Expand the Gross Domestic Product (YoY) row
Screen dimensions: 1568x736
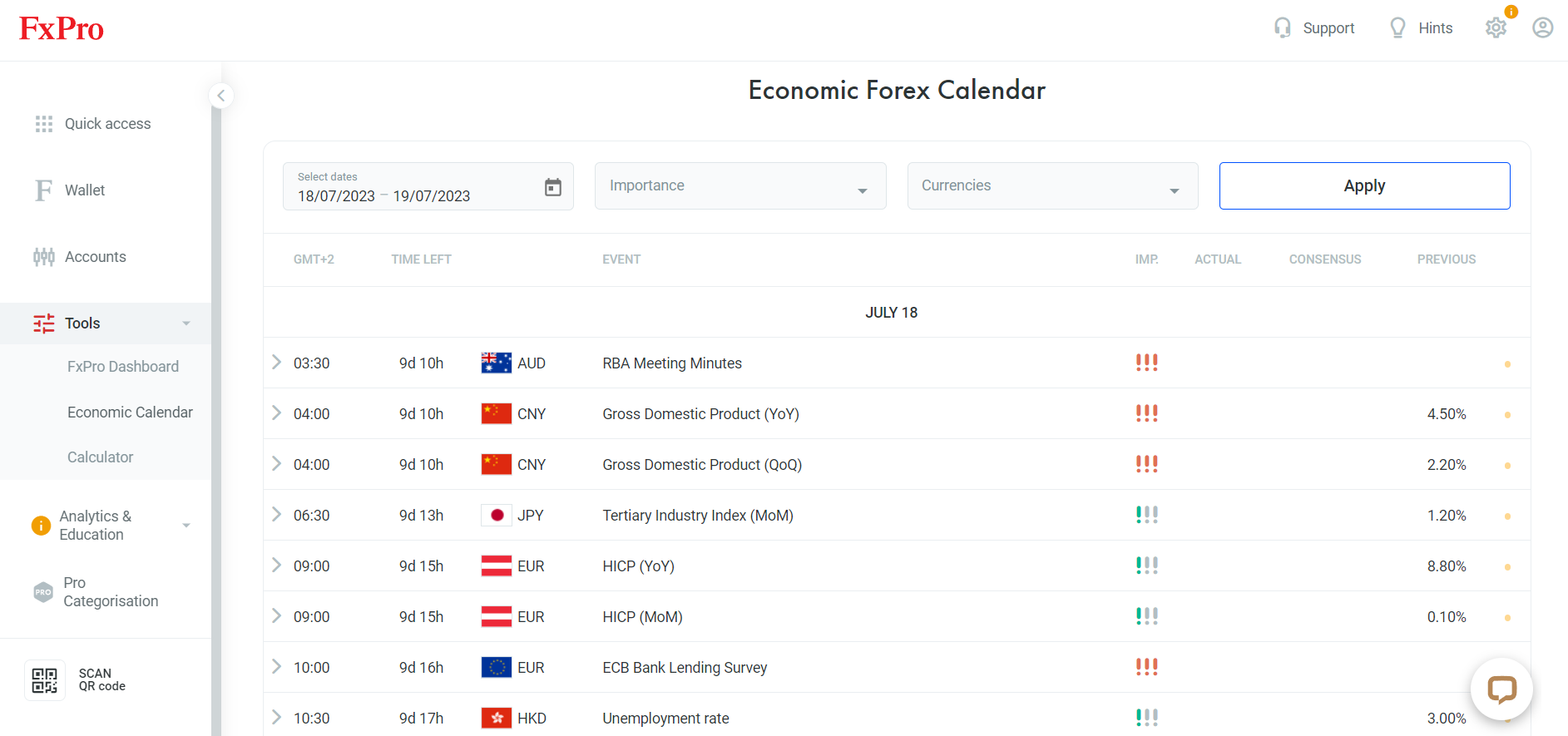click(x=277, y=412)
